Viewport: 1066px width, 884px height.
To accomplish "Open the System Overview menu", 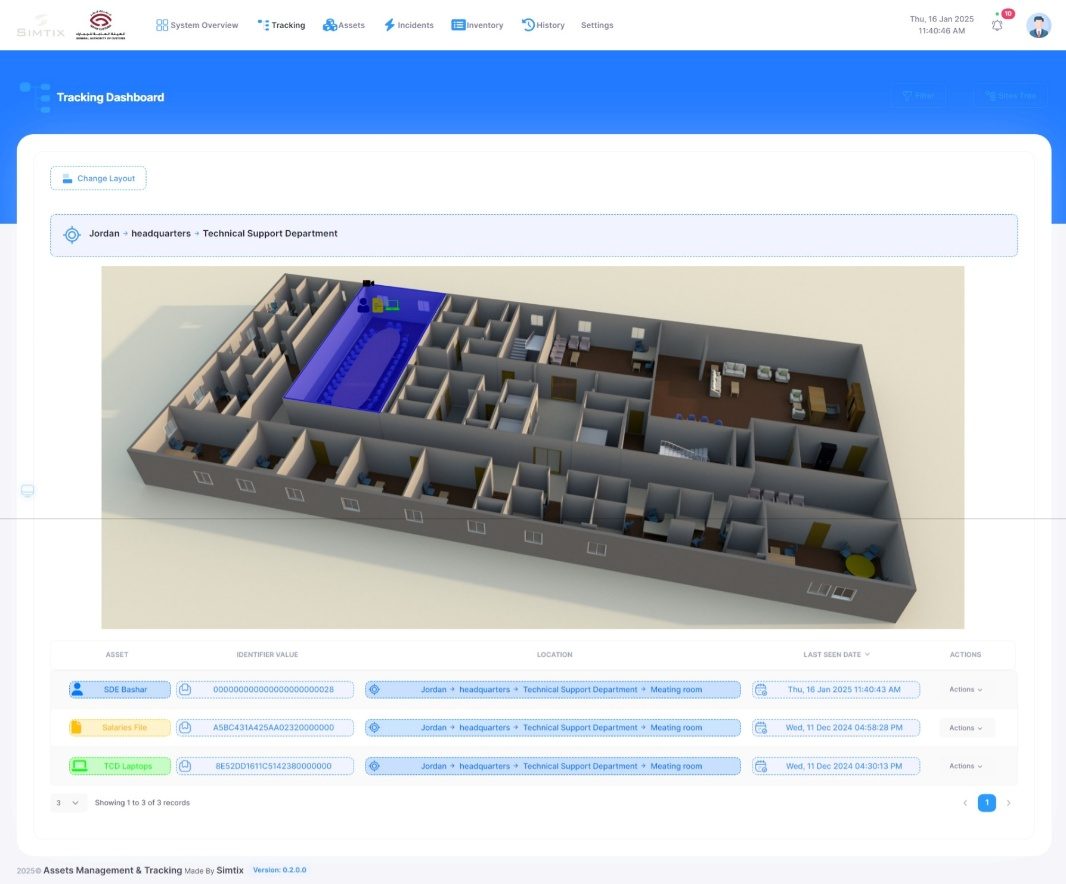I will [197, 25].
